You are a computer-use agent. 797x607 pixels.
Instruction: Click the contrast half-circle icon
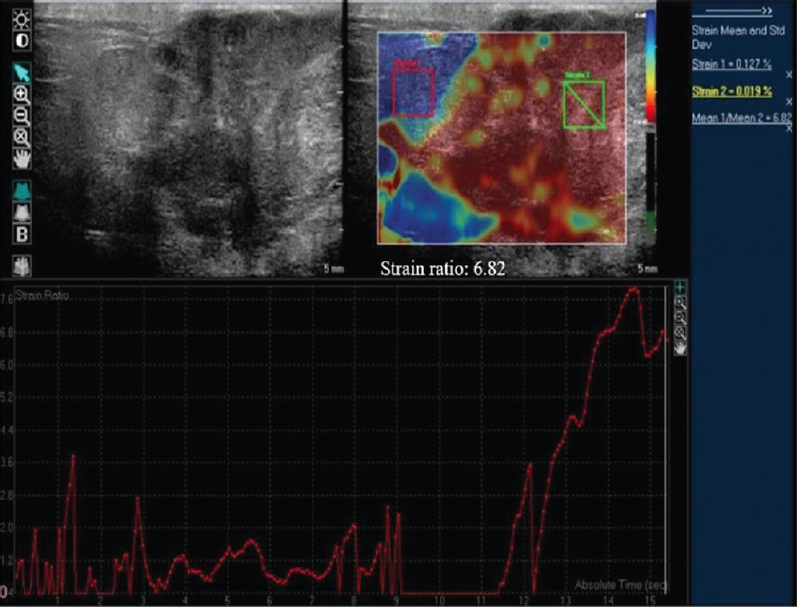(22, 41)
